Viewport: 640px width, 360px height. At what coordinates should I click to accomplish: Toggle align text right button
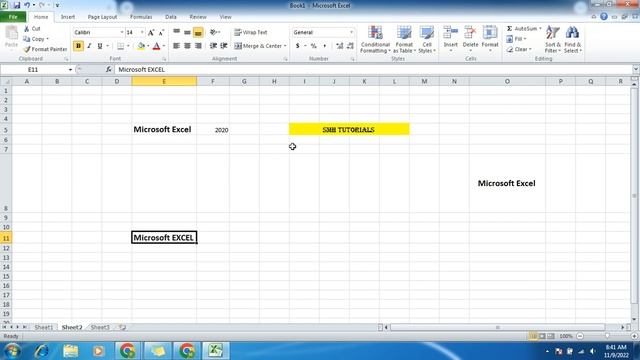(x=198, y=46)
